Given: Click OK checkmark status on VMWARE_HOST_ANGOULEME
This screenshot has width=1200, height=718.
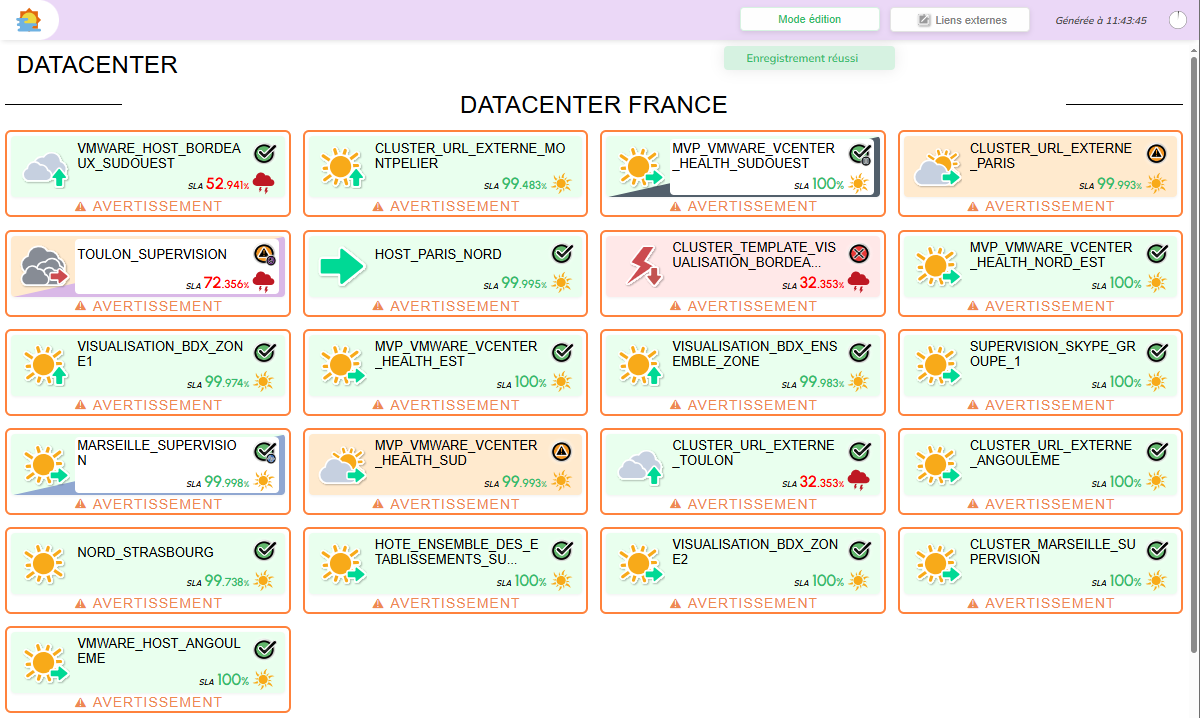Looking at the screenshot, I should [x=264, y=649].
